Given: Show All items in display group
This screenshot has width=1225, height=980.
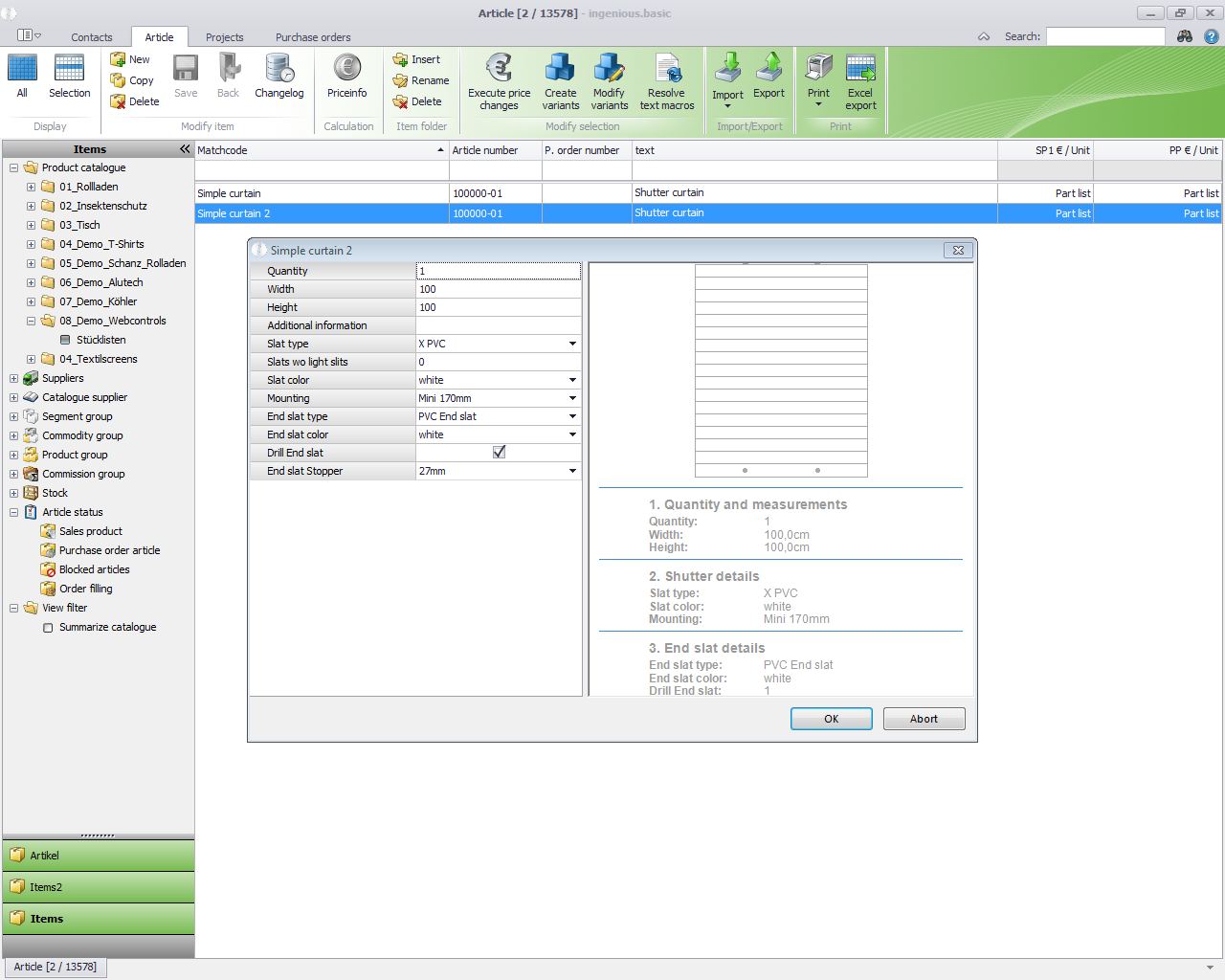Looking at the screenshot, I should 22,77.
